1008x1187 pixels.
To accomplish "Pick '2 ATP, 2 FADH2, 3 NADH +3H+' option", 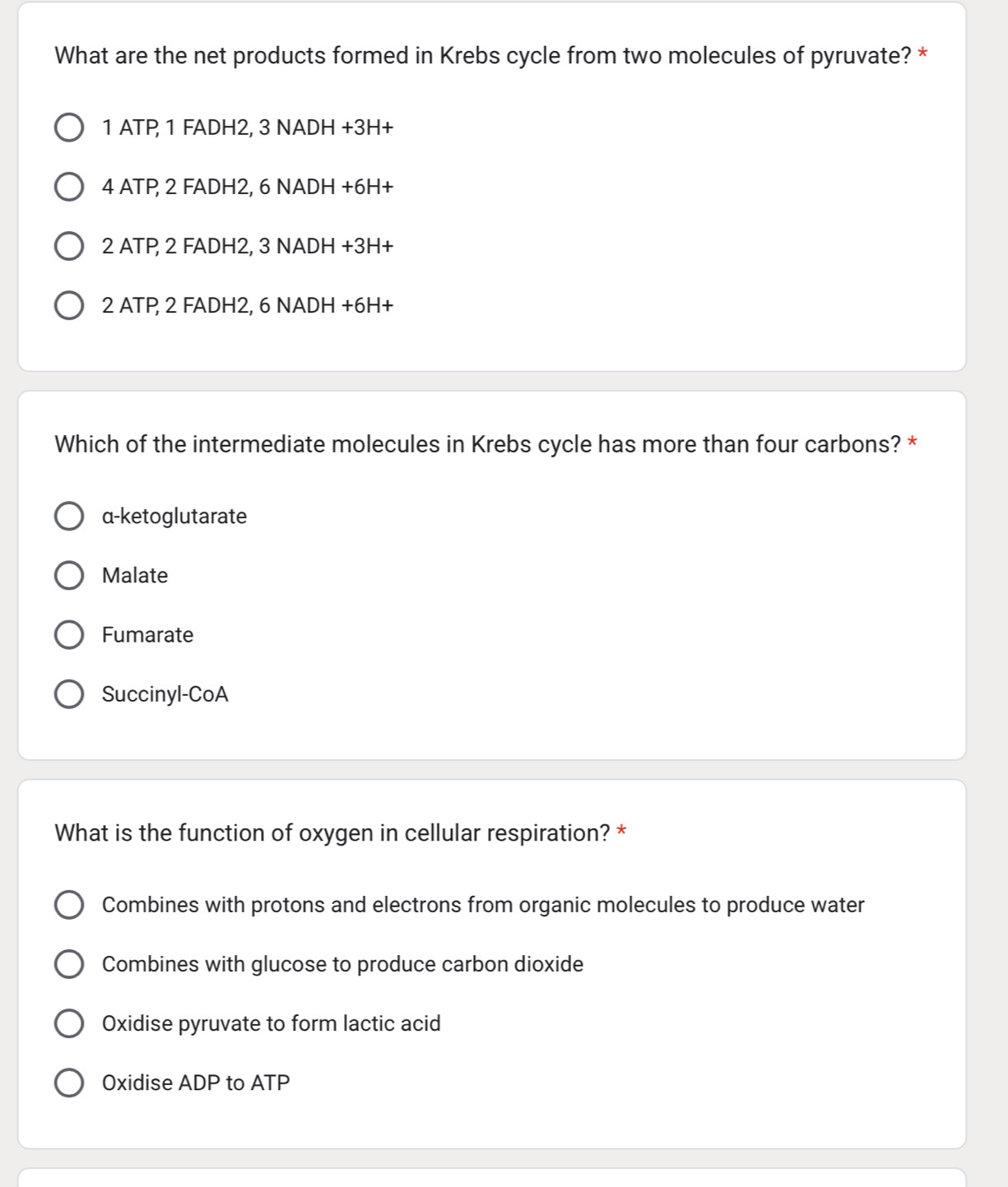I will [x=69, y=247].
